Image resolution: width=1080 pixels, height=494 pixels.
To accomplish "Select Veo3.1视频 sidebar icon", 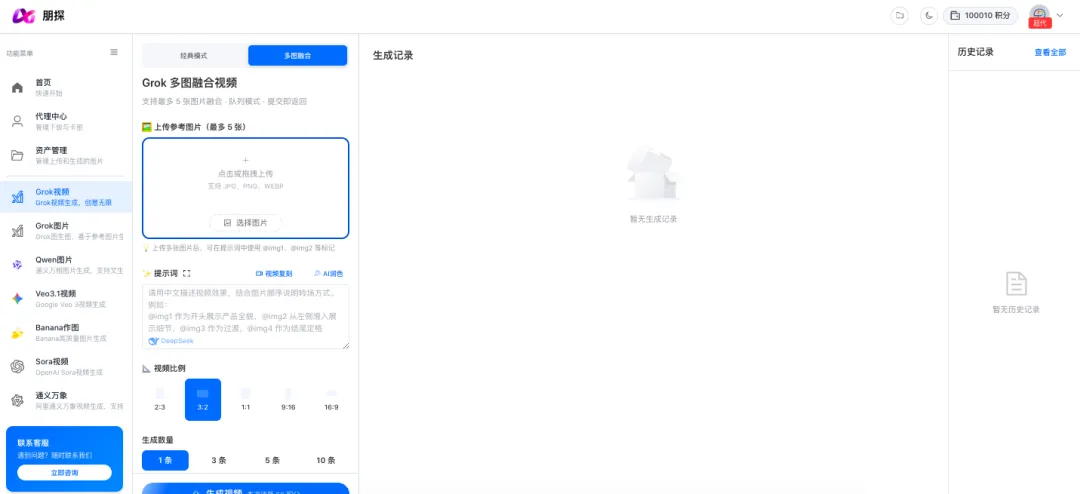I will point(18,299).
